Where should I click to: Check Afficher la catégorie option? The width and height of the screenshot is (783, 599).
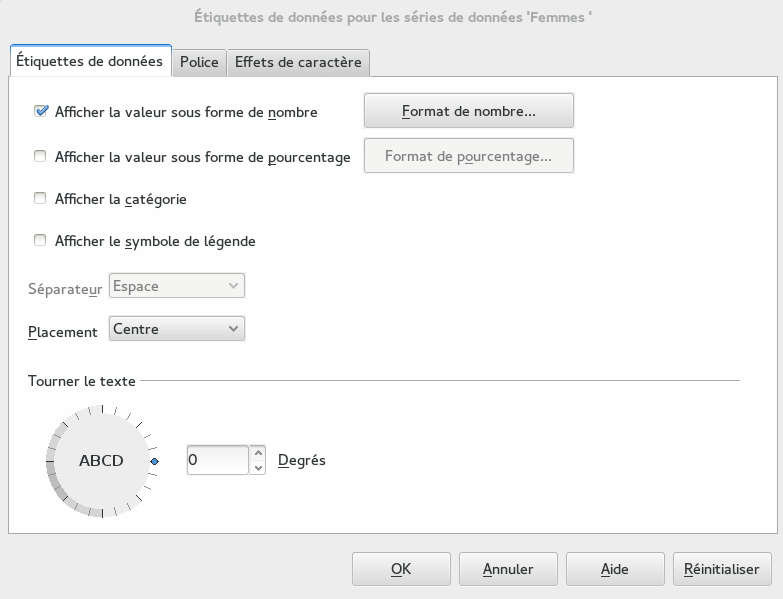(41, 198)
